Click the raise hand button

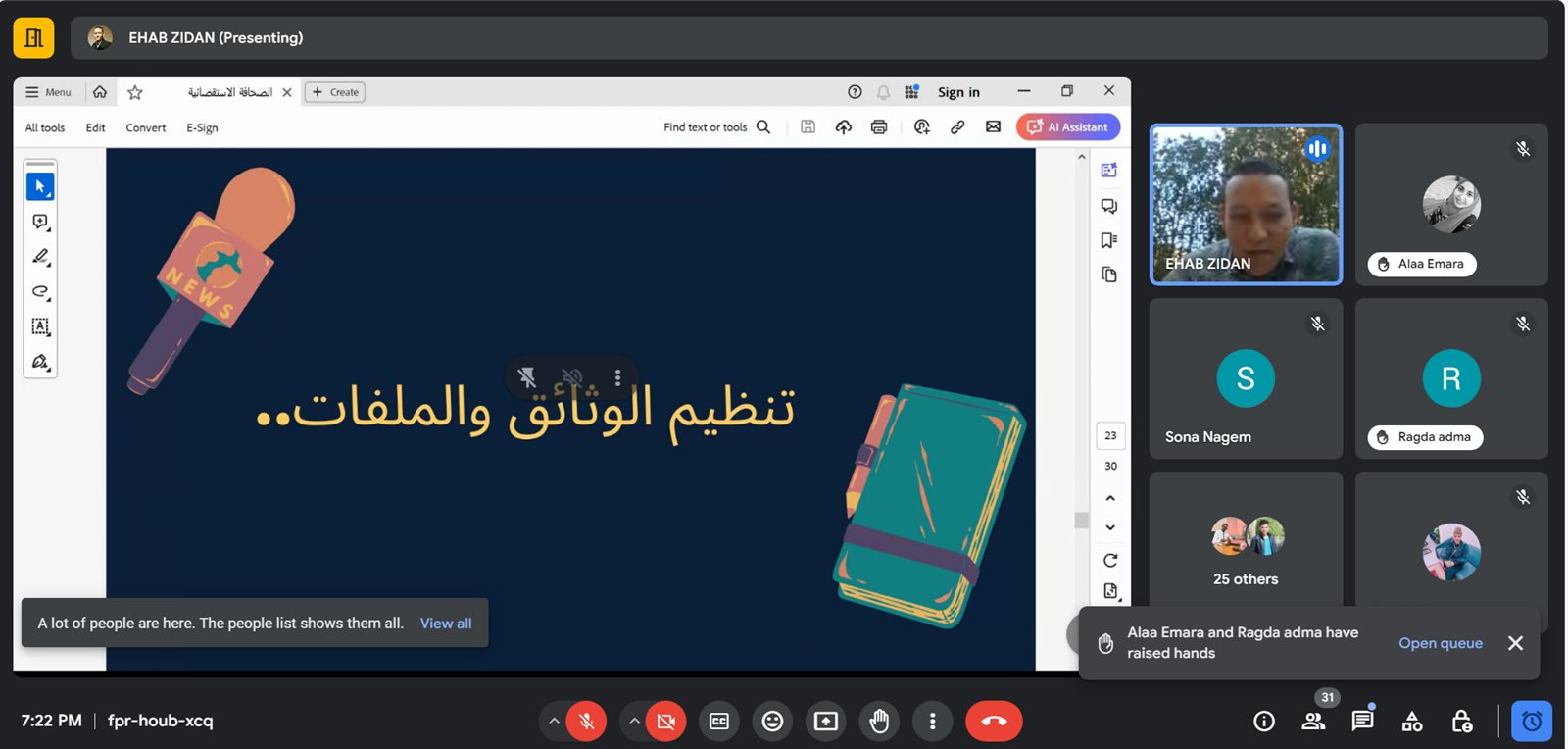[x=879, y=722]
